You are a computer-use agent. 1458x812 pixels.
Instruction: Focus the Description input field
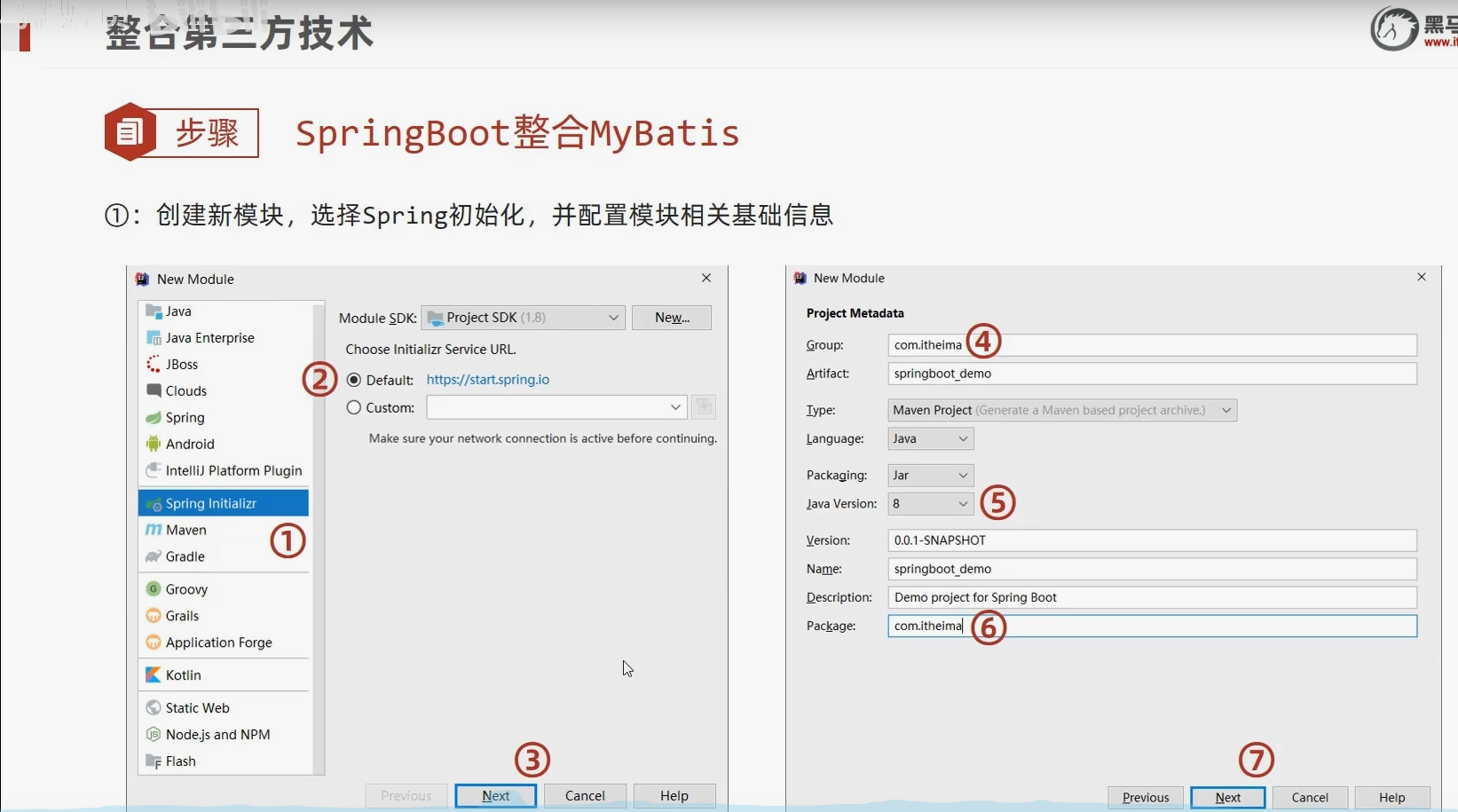(x=1153, y=597)
